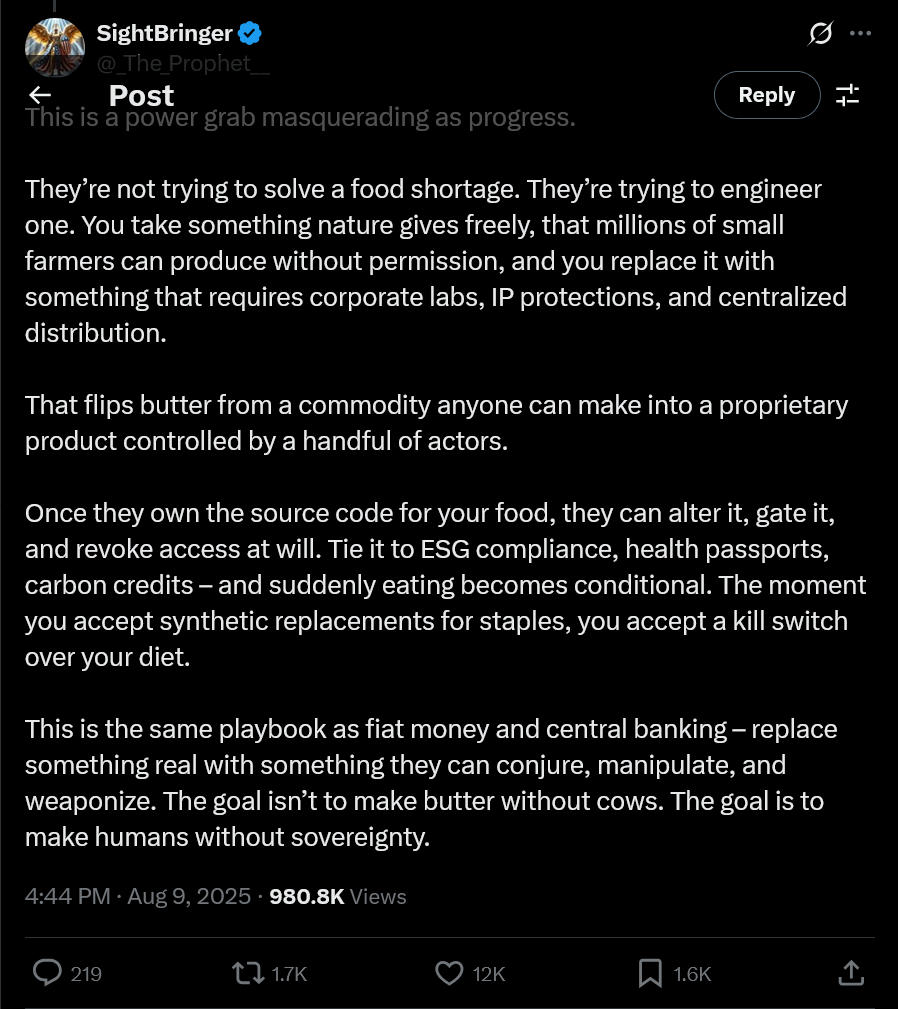Click the 4:44 PM Aug 9, 2025 timestamp
The width and height of the screenshot is (898, 1009).
(138, 896)
